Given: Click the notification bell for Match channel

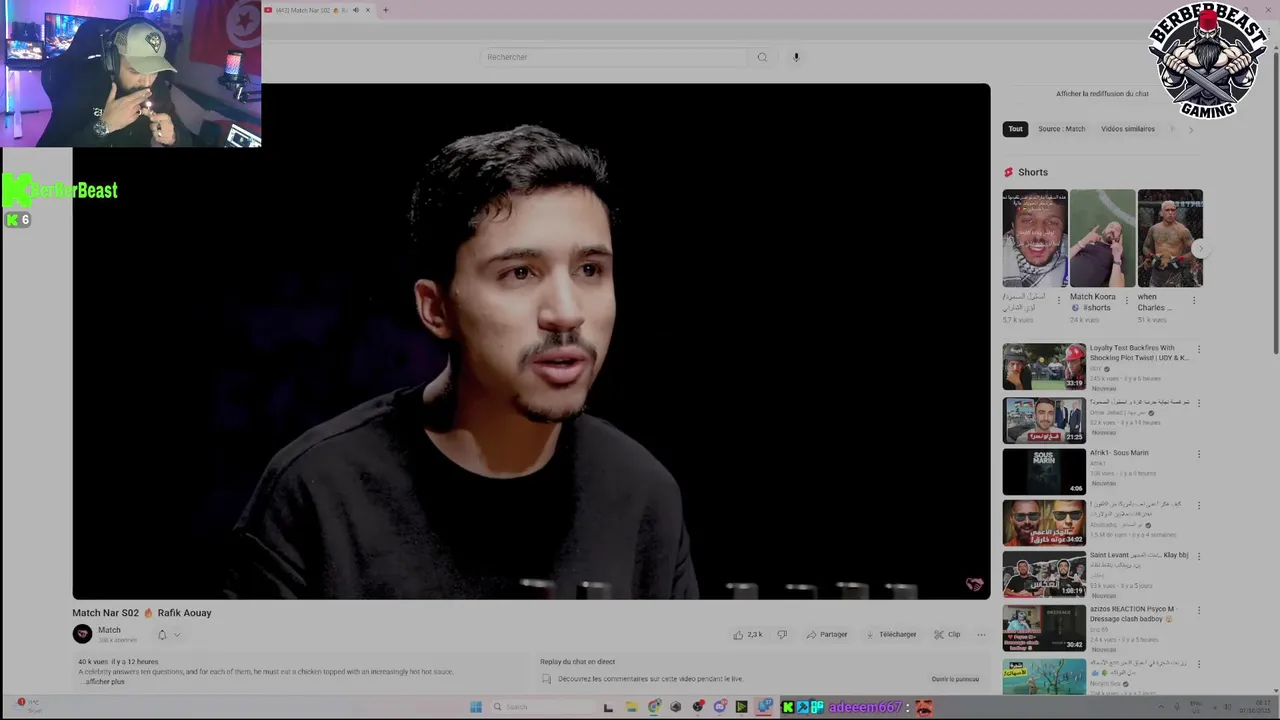Looking at the screenshot, I should [x=162, y=634].
